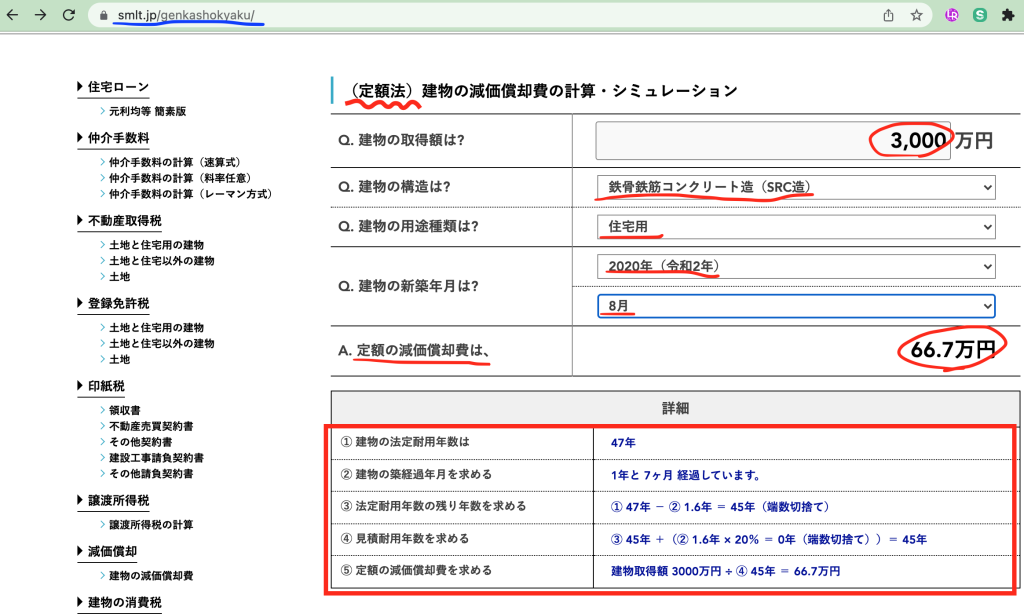Click the lock icon in the address bar

(x=101, y=16)
